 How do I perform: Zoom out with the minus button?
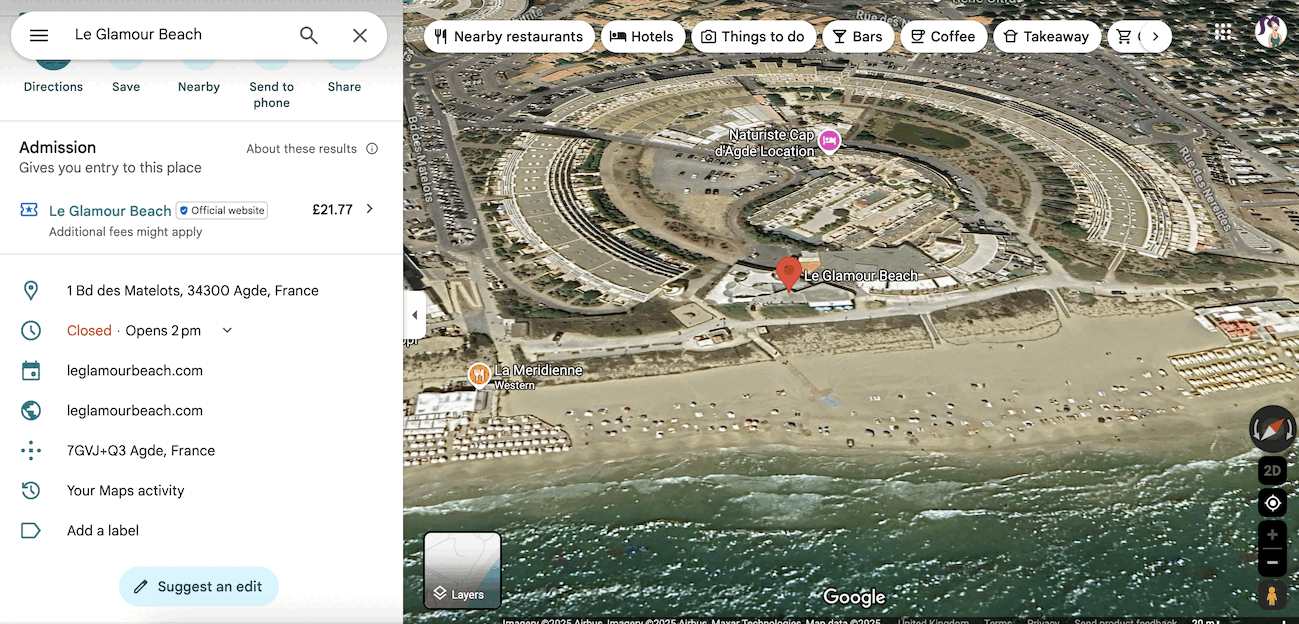click(x=1272, y=564)
